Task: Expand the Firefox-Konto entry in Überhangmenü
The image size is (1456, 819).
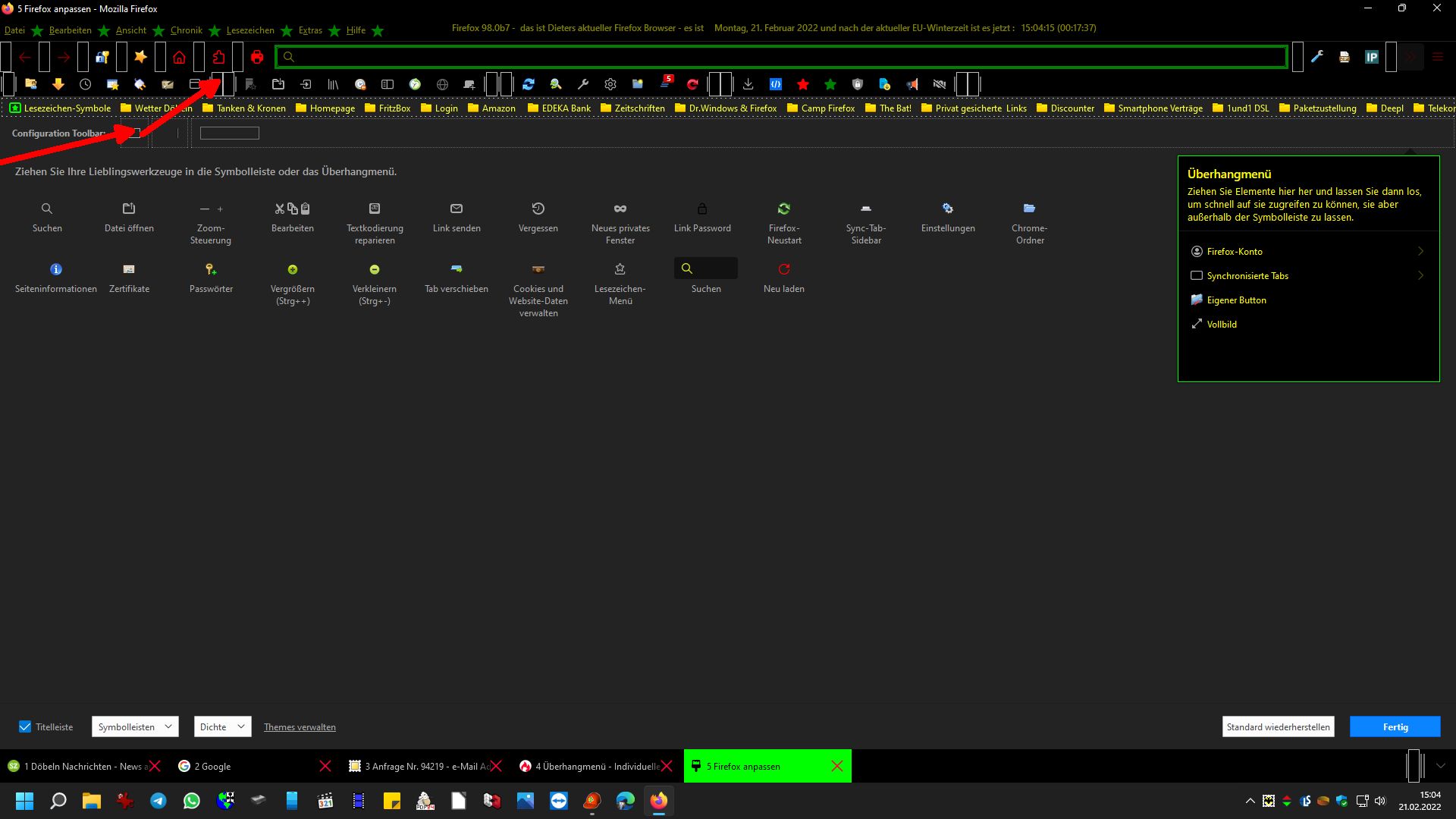Action: (x=1308, y=251)
